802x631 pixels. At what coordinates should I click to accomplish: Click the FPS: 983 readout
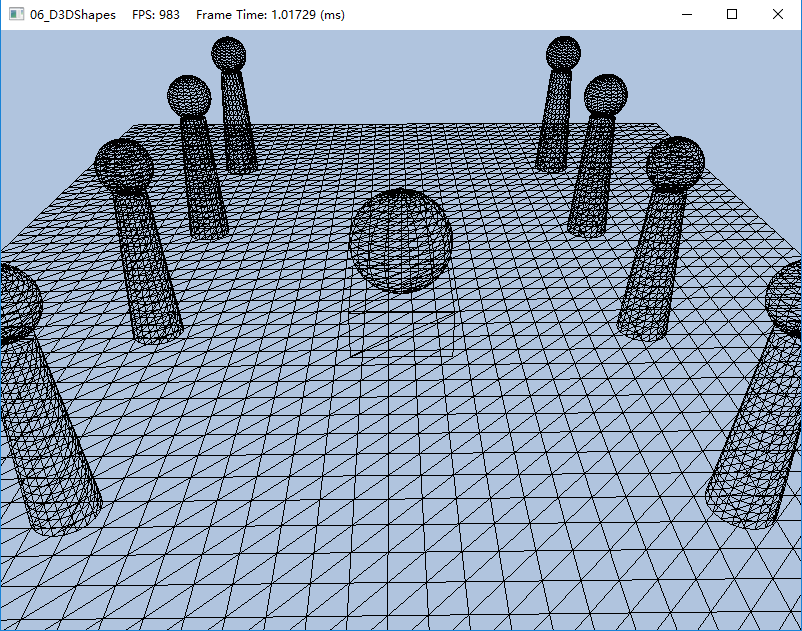click(156, 14)
